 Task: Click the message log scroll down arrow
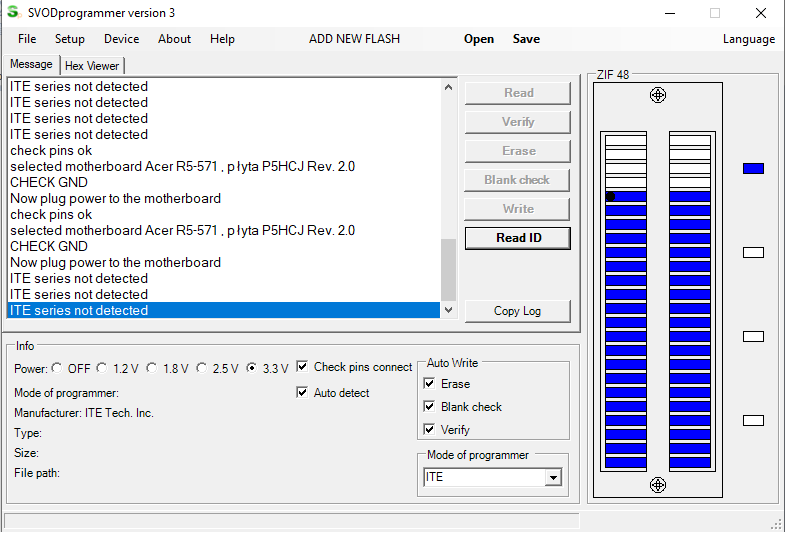(x=448, y=310)
